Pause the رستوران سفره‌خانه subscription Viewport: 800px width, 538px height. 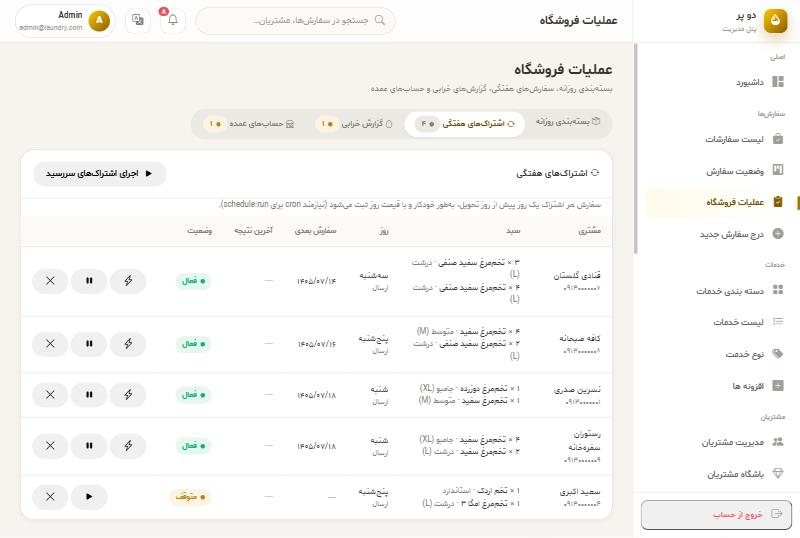[89, 446]
